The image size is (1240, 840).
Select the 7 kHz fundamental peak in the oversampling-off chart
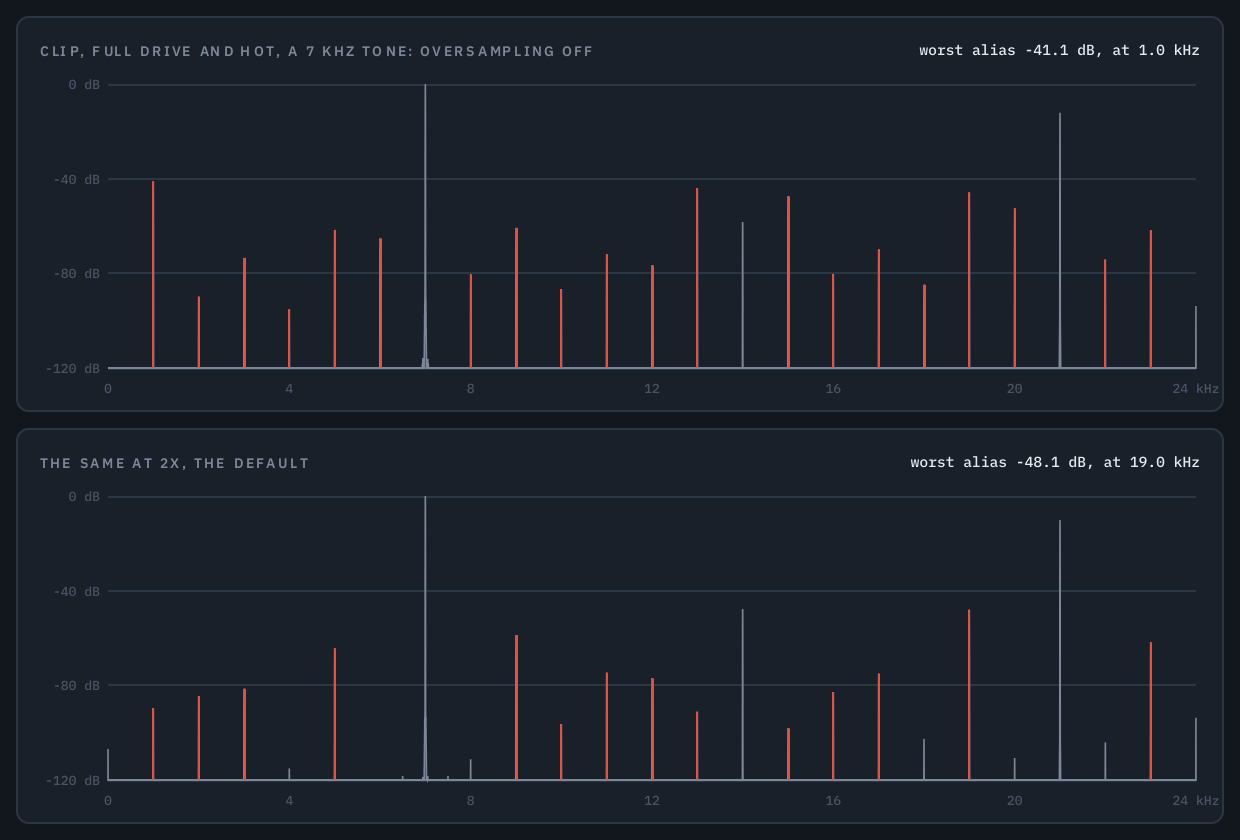click(425, 226)
